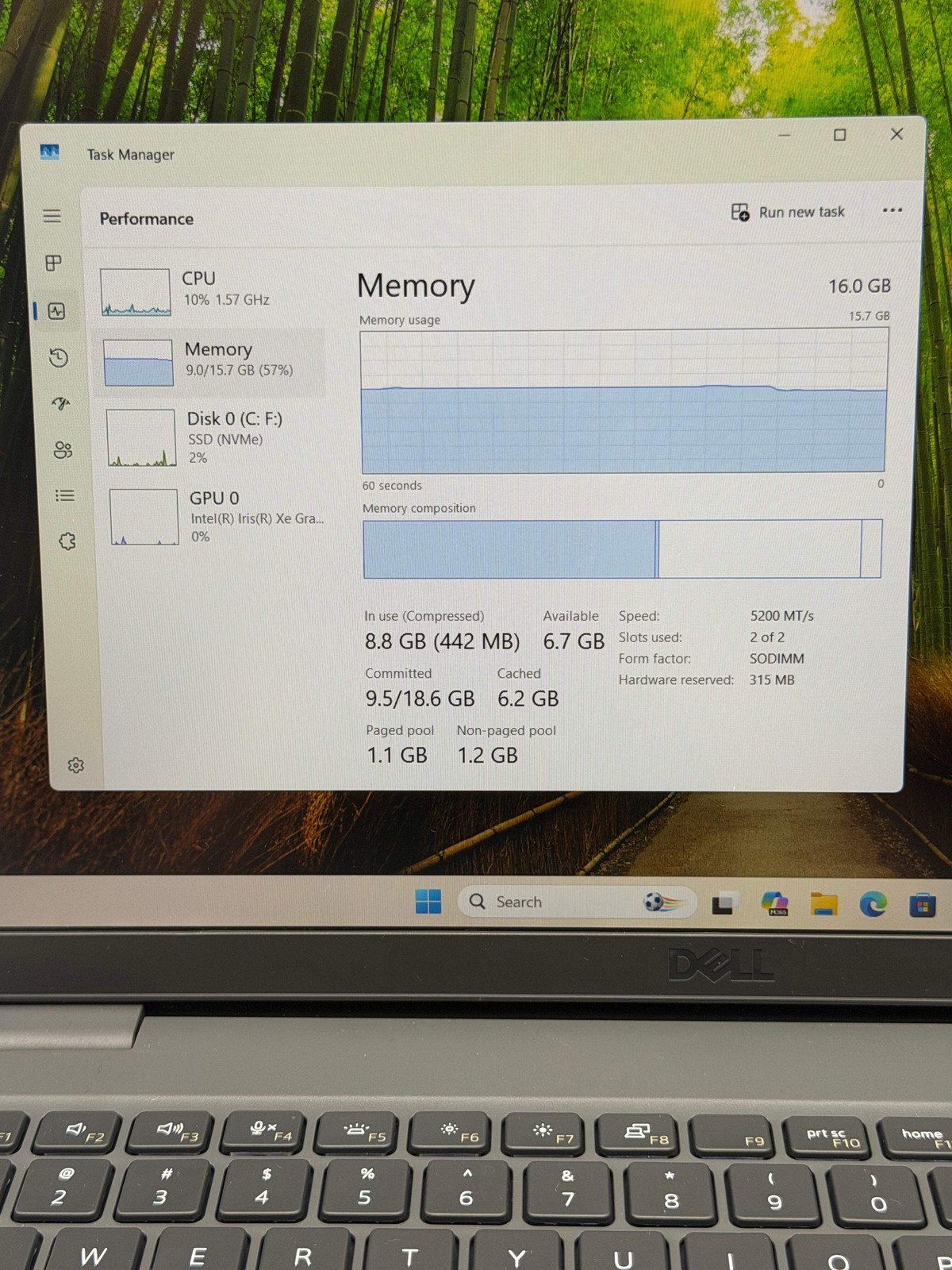Click Hardware reserved value 315 MB

[x=771, y=680]
